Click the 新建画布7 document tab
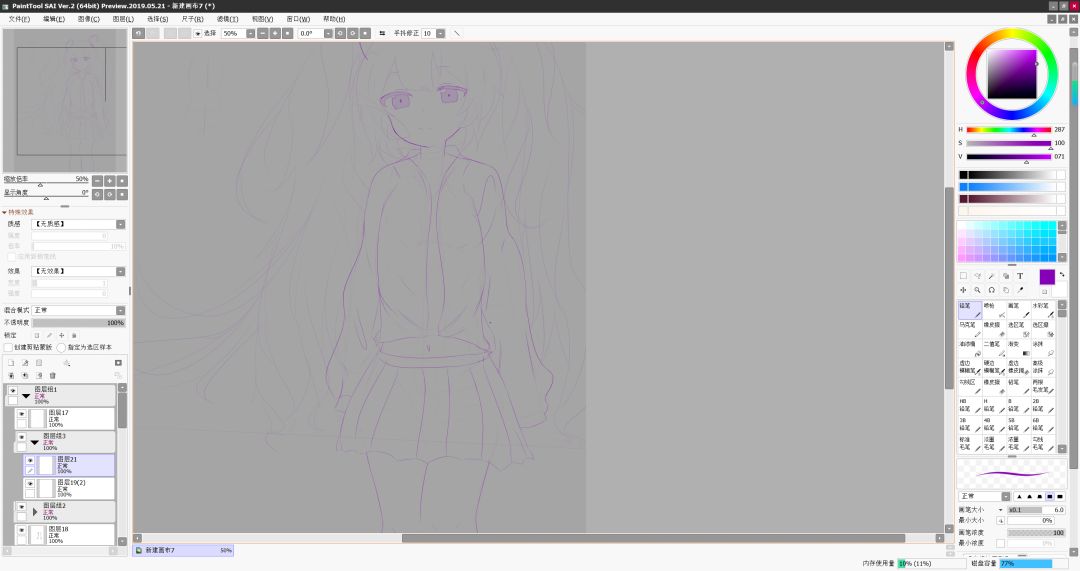 click(x=183, y=550)
